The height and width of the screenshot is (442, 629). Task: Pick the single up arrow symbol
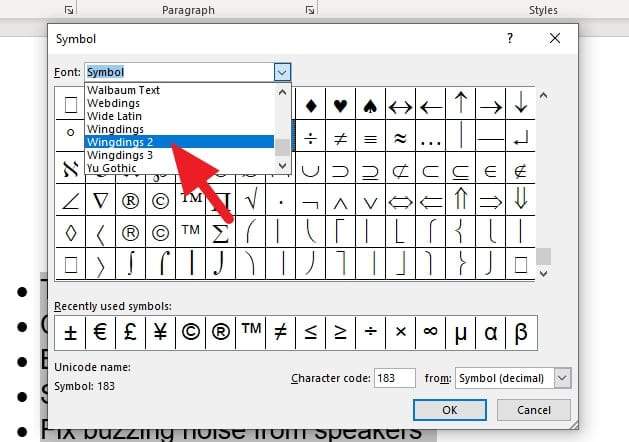tap(461, 104)
